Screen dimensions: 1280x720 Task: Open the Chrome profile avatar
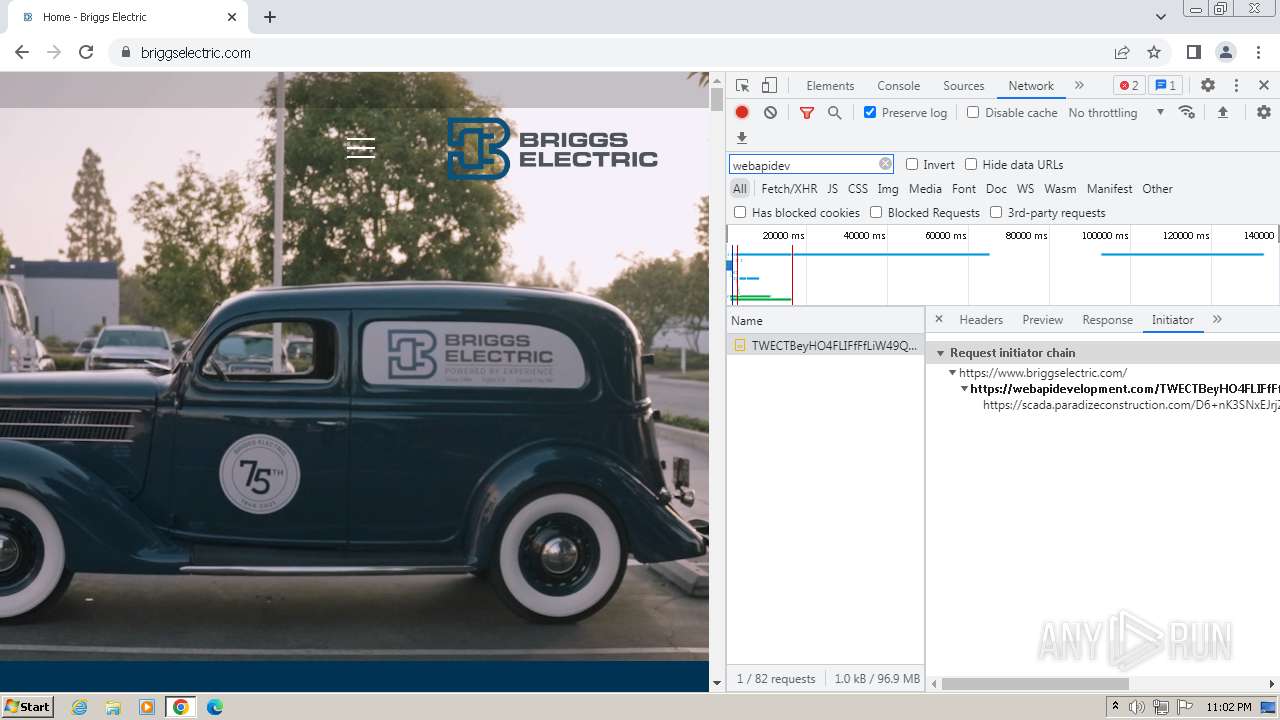(x=1226, y=52)
